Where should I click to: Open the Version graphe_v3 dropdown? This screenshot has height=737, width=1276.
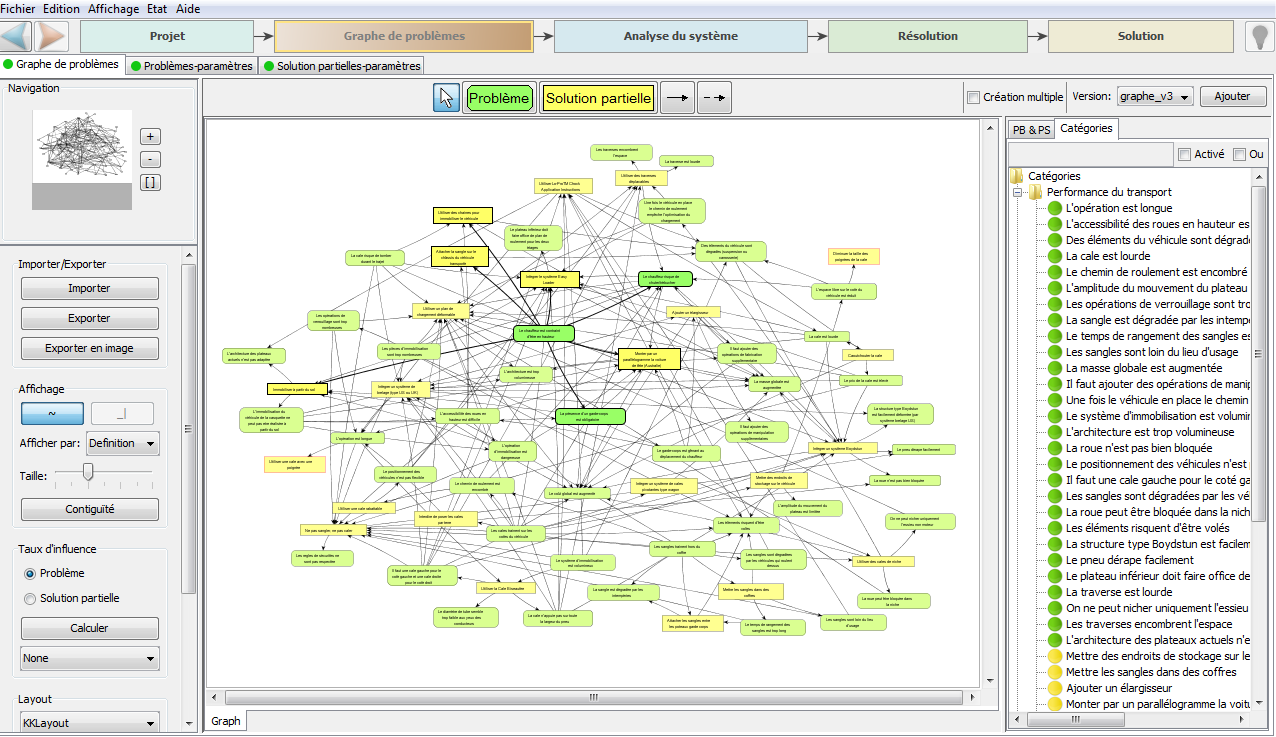click(1155, 97)
